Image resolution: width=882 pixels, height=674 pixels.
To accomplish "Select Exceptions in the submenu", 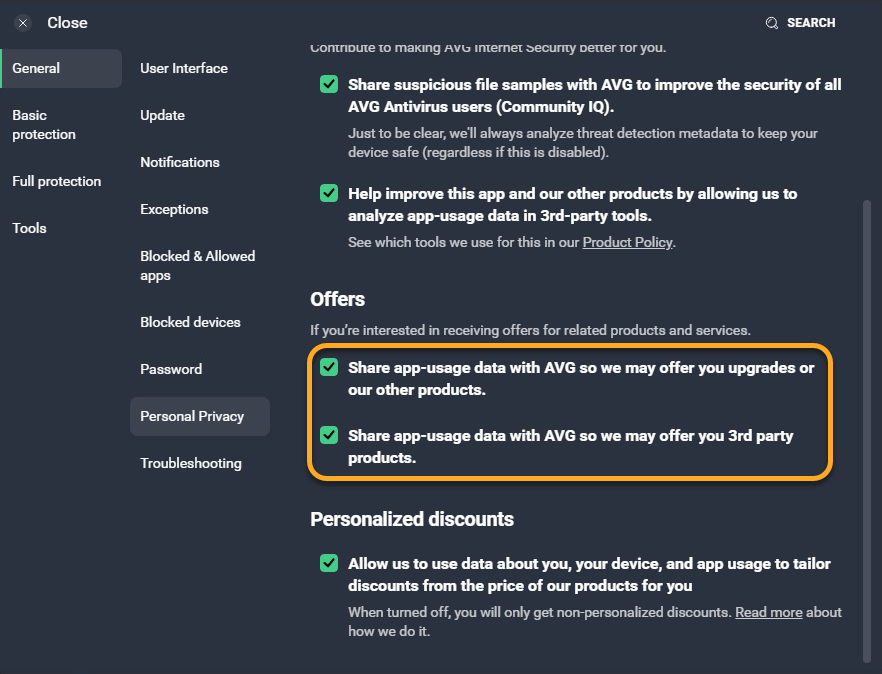I will (175, 209).
